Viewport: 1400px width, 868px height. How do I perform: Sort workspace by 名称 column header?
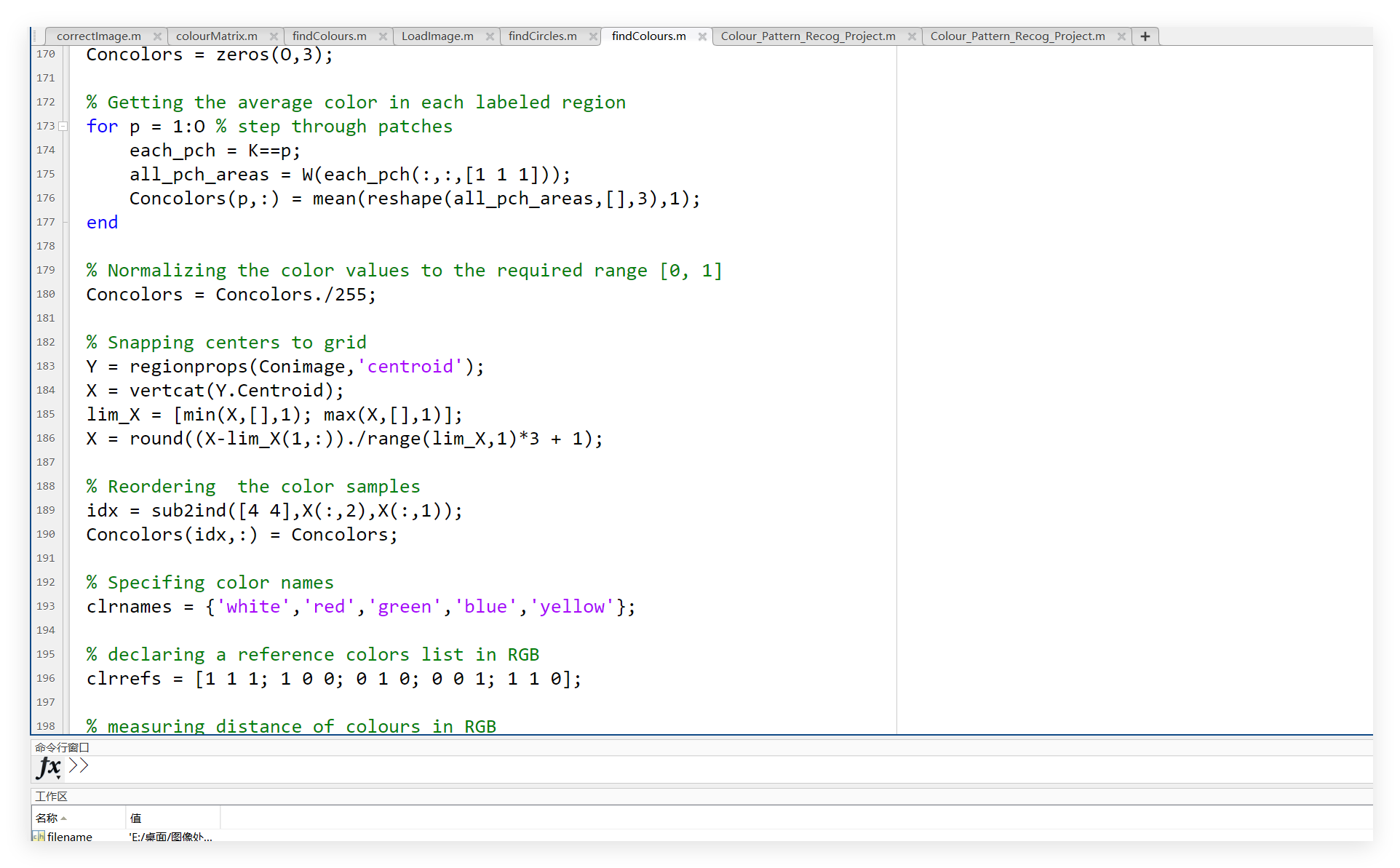click(x=47, y=818)
